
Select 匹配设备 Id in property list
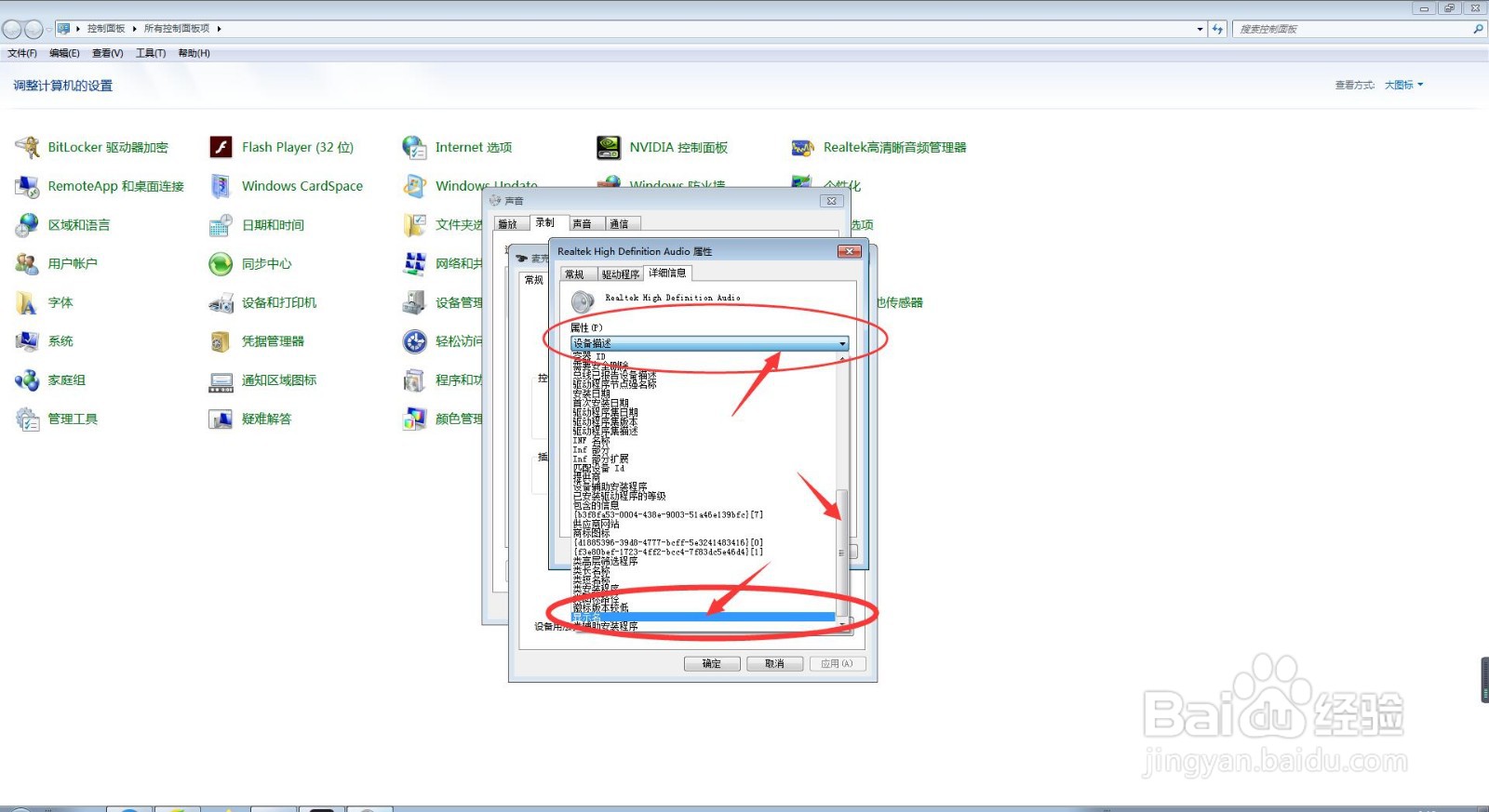pyautogui.click(x=598, y=468)
